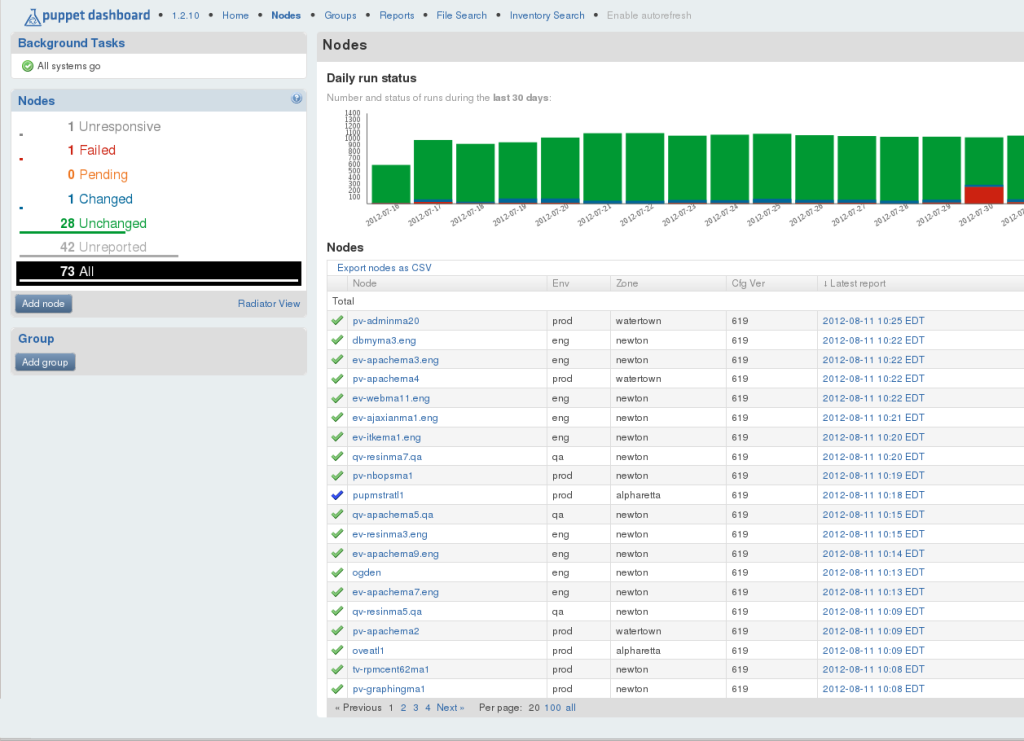Click the Nodes sidebar panel heading
This screenshot has height=741, width=1024.
tap(37, 101)
